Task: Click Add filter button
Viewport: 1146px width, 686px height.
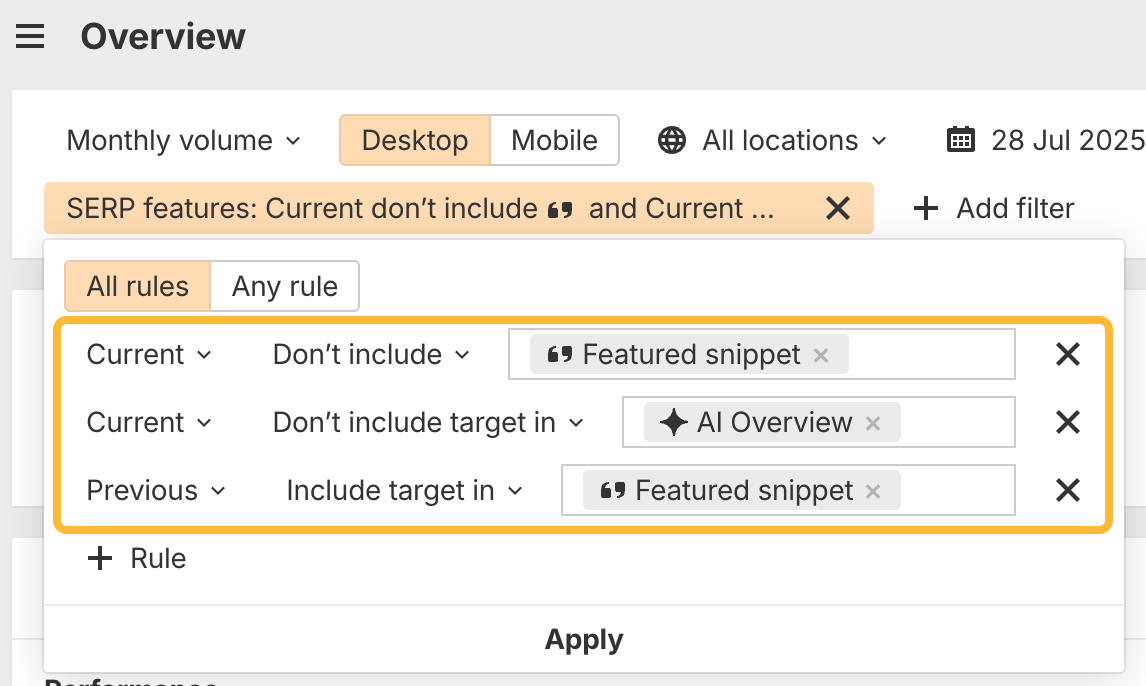Action: [x=995, y=208]
